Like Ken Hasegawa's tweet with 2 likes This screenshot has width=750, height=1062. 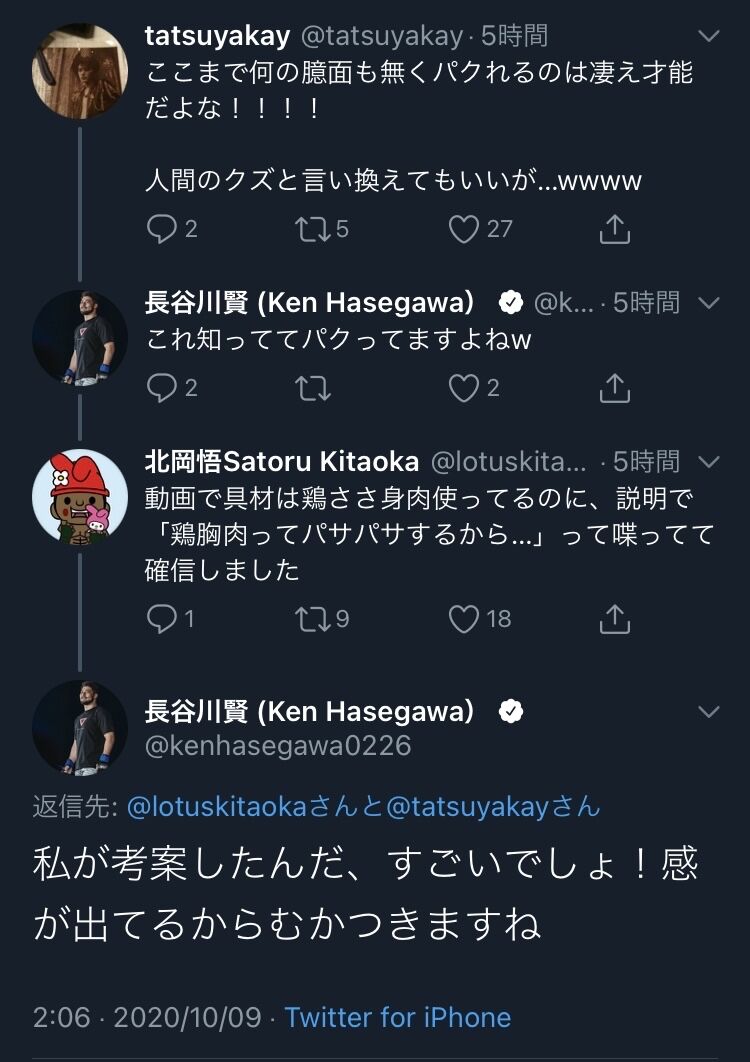(x=464, y=388)
